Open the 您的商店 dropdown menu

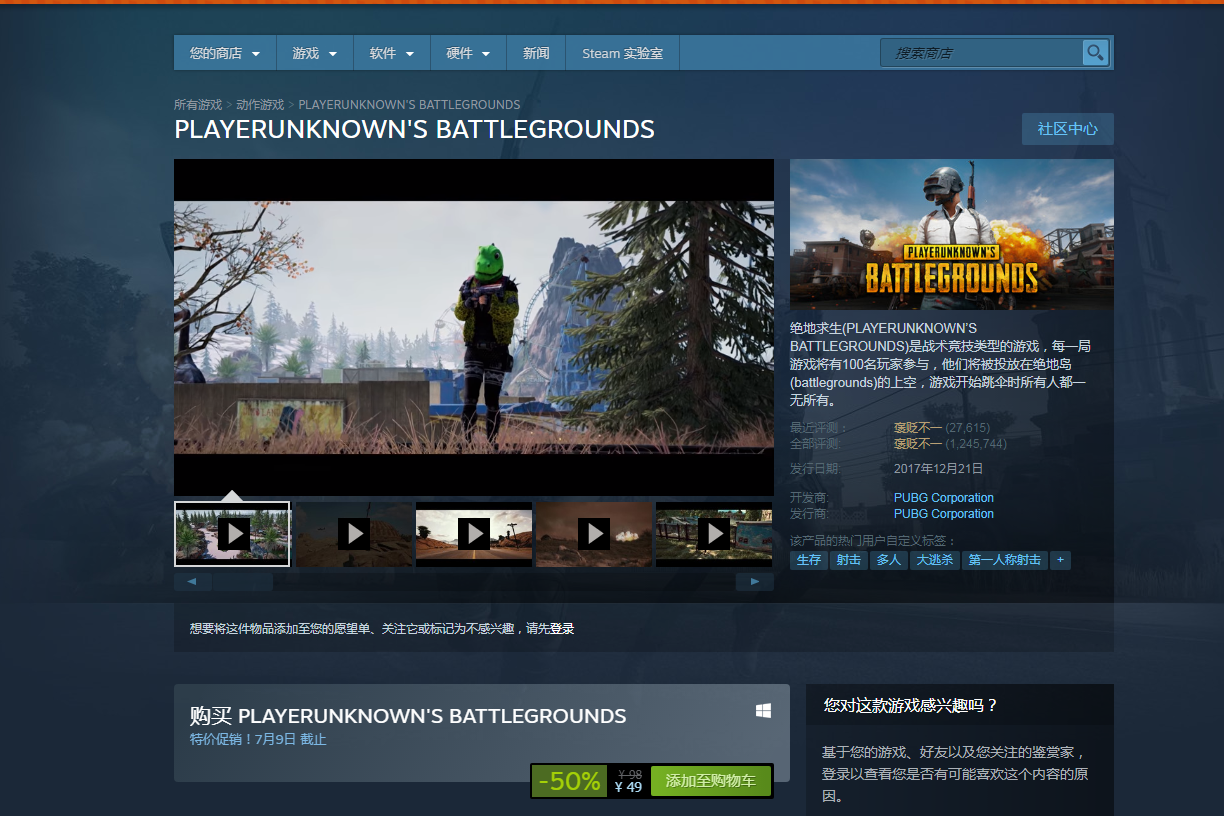coord(225,53)
